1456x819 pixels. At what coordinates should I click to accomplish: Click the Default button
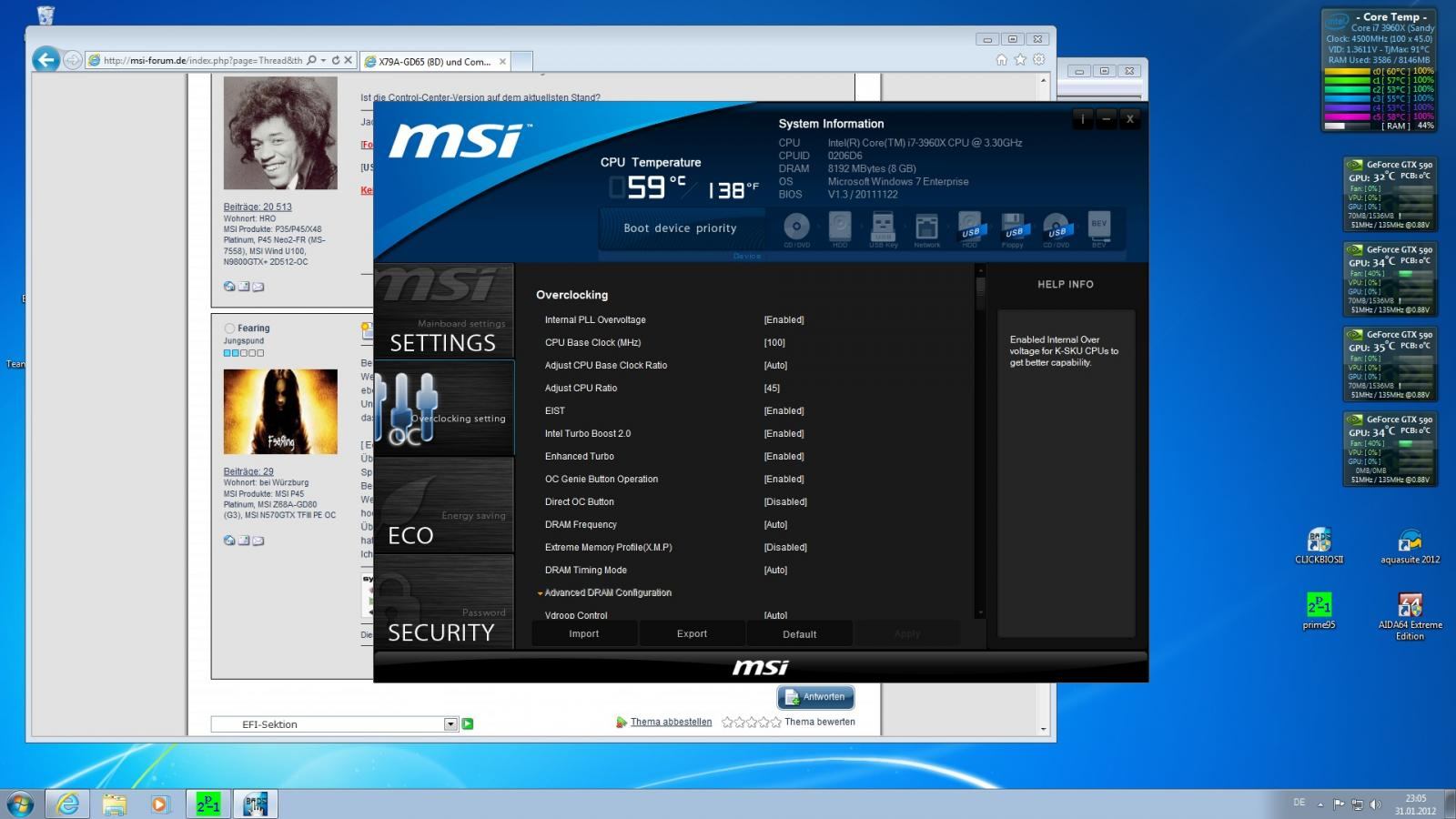coord(800,634)
